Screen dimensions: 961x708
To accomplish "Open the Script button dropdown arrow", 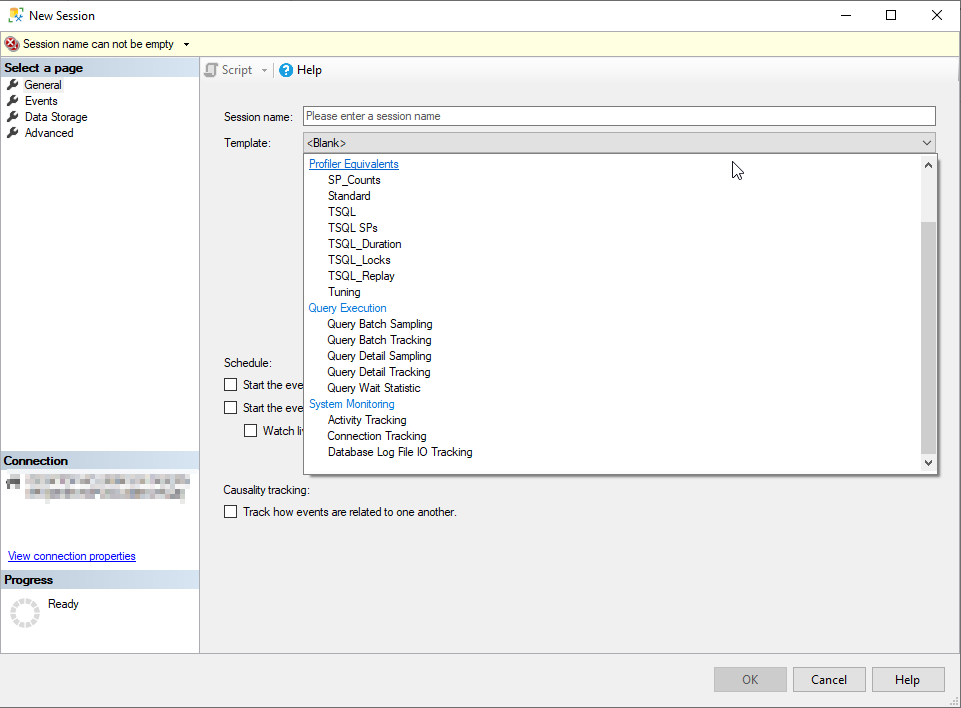I will pos(265,70).
